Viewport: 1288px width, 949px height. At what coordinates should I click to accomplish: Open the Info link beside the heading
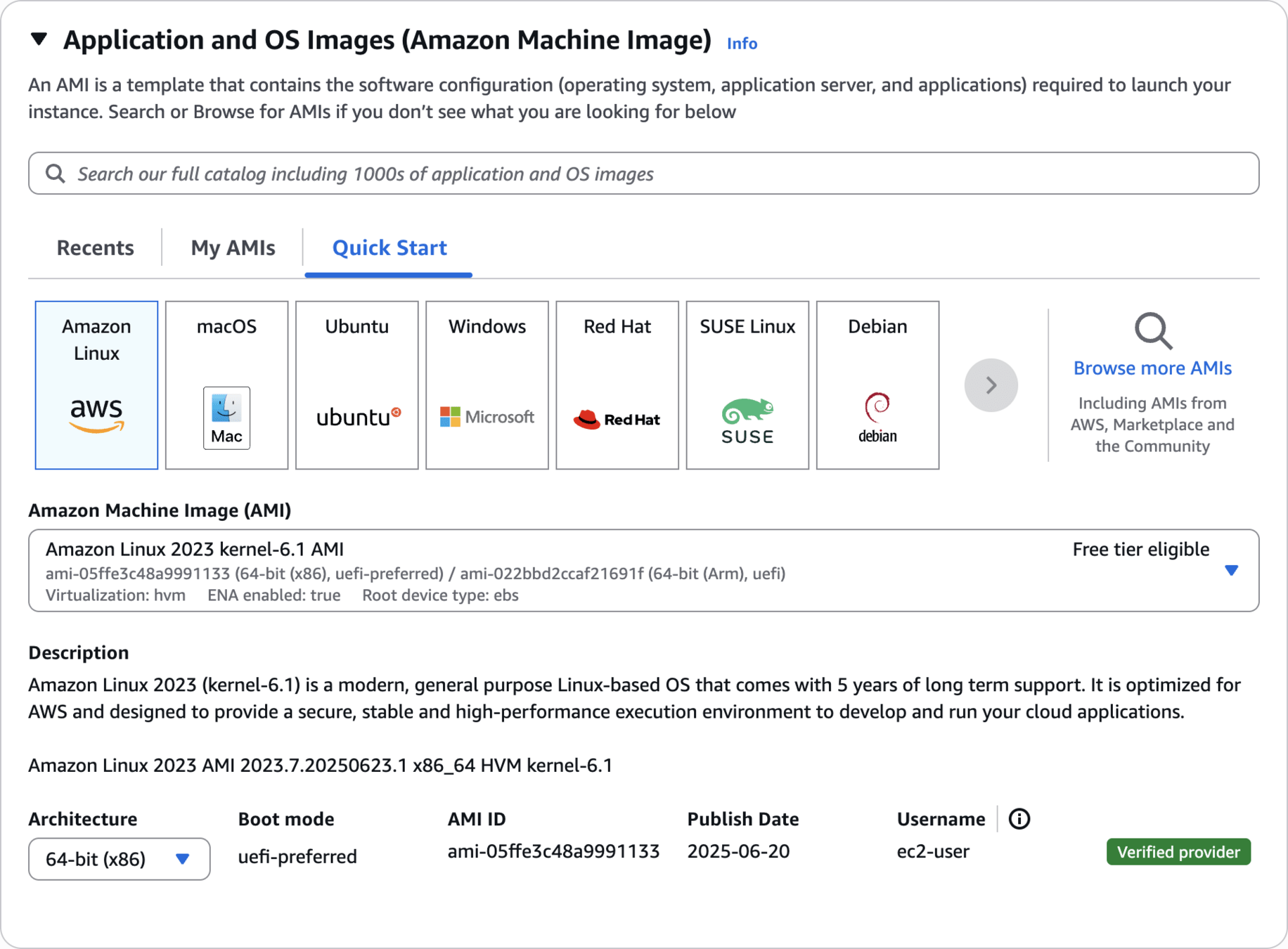click(742, 44)
